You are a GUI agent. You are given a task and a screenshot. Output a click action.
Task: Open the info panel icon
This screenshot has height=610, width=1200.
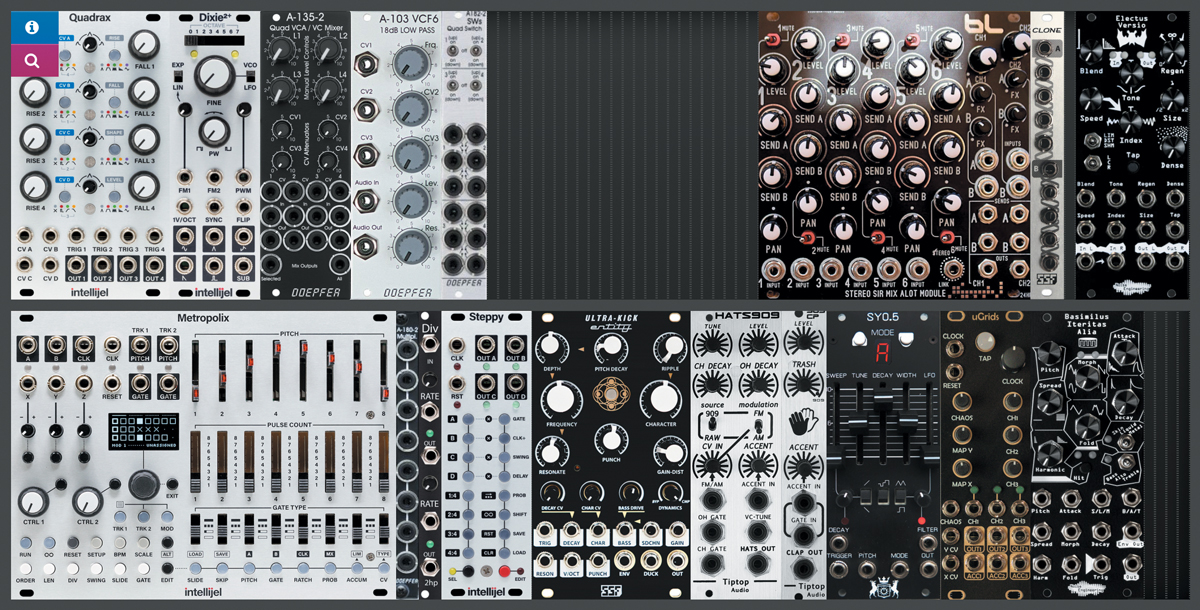click(33, 27)
